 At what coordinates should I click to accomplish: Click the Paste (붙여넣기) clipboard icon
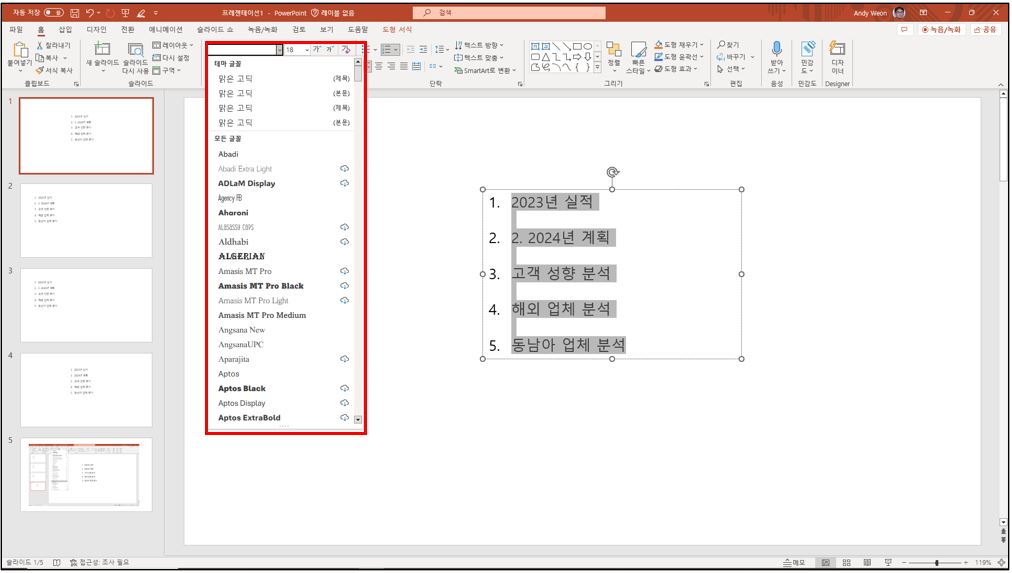21,50
